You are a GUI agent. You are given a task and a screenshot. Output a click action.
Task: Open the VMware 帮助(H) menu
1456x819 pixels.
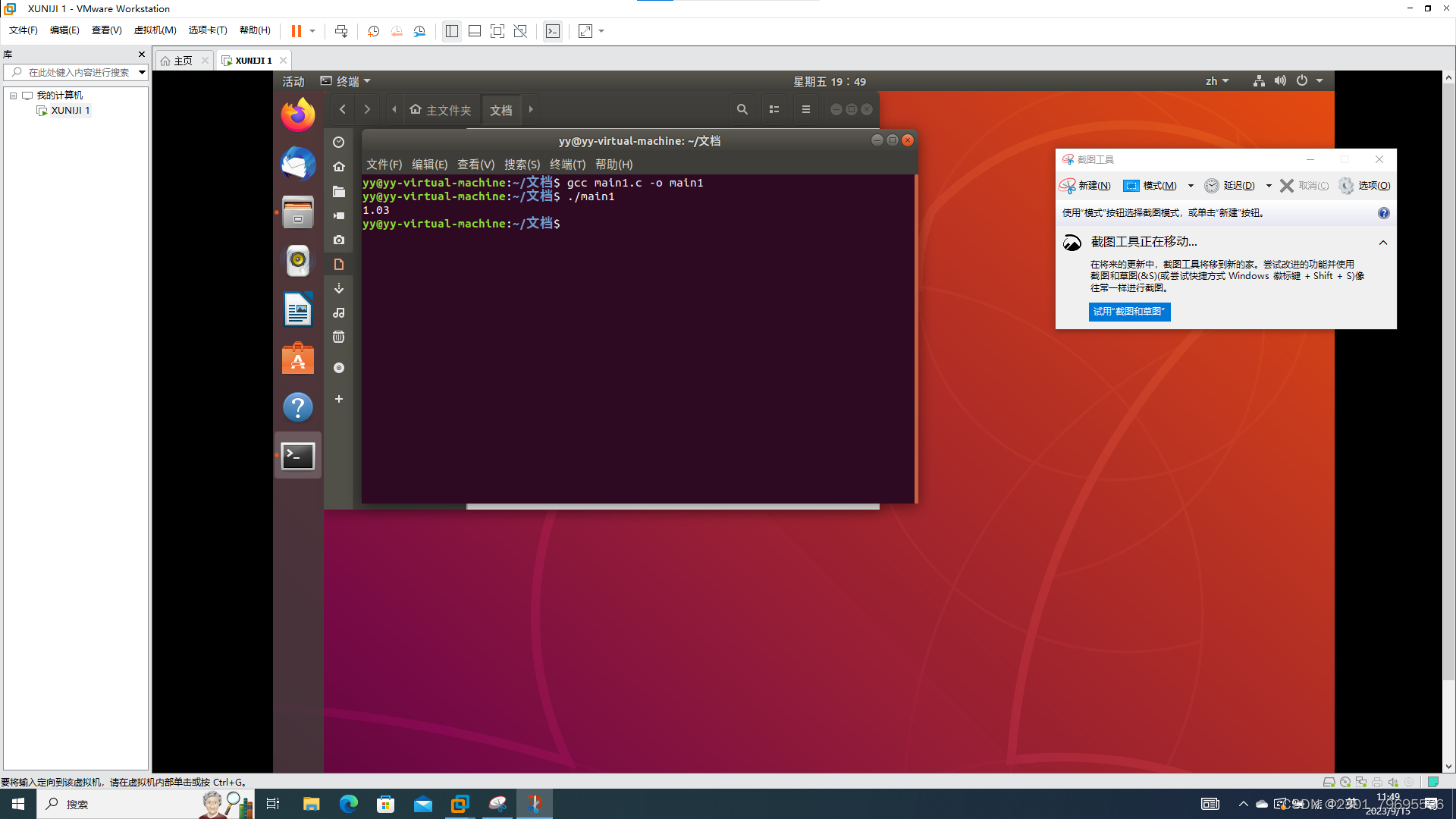point(255,30)
